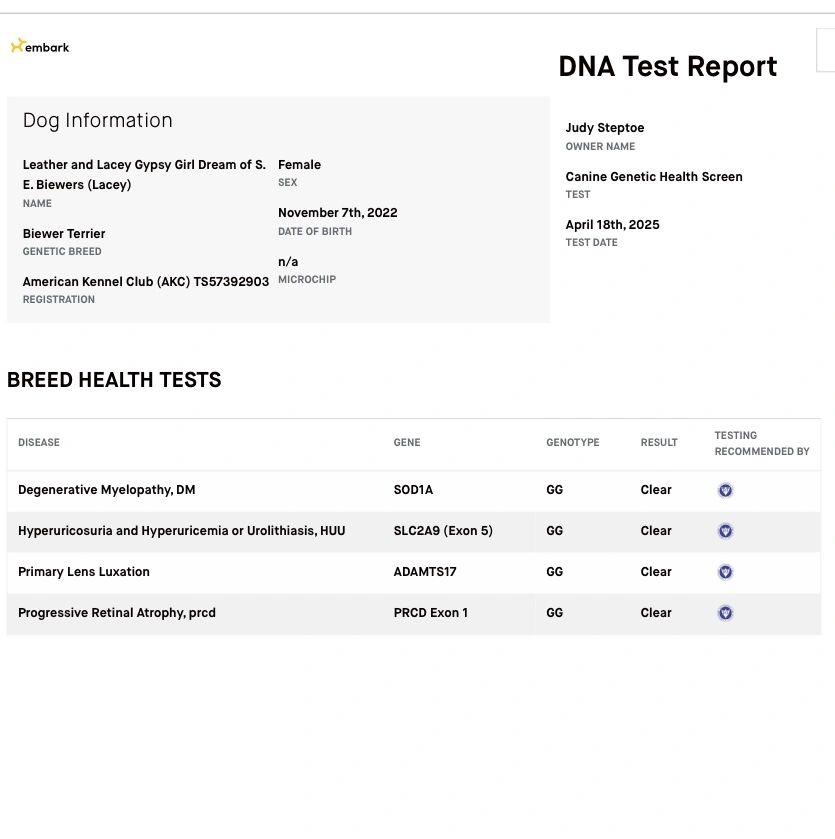Click the partially visible button at top right

826,50
